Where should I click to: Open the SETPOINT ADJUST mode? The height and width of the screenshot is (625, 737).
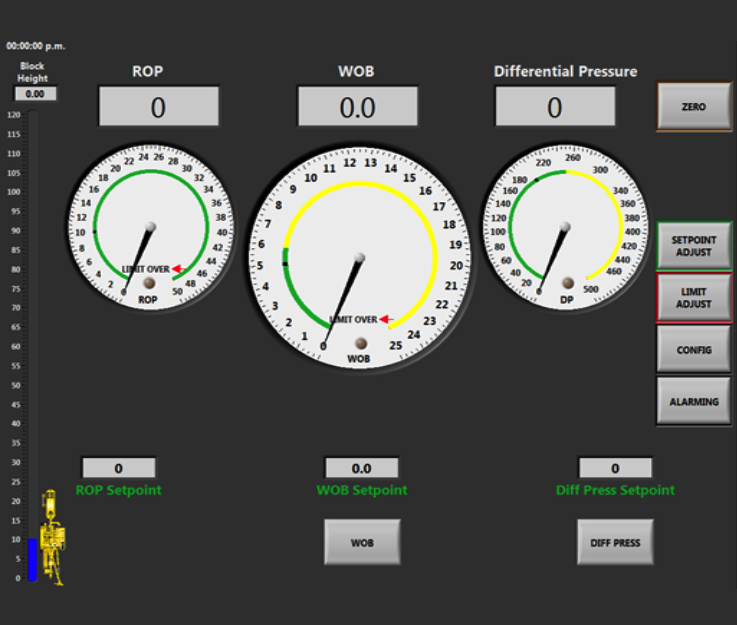coord(693,246)
